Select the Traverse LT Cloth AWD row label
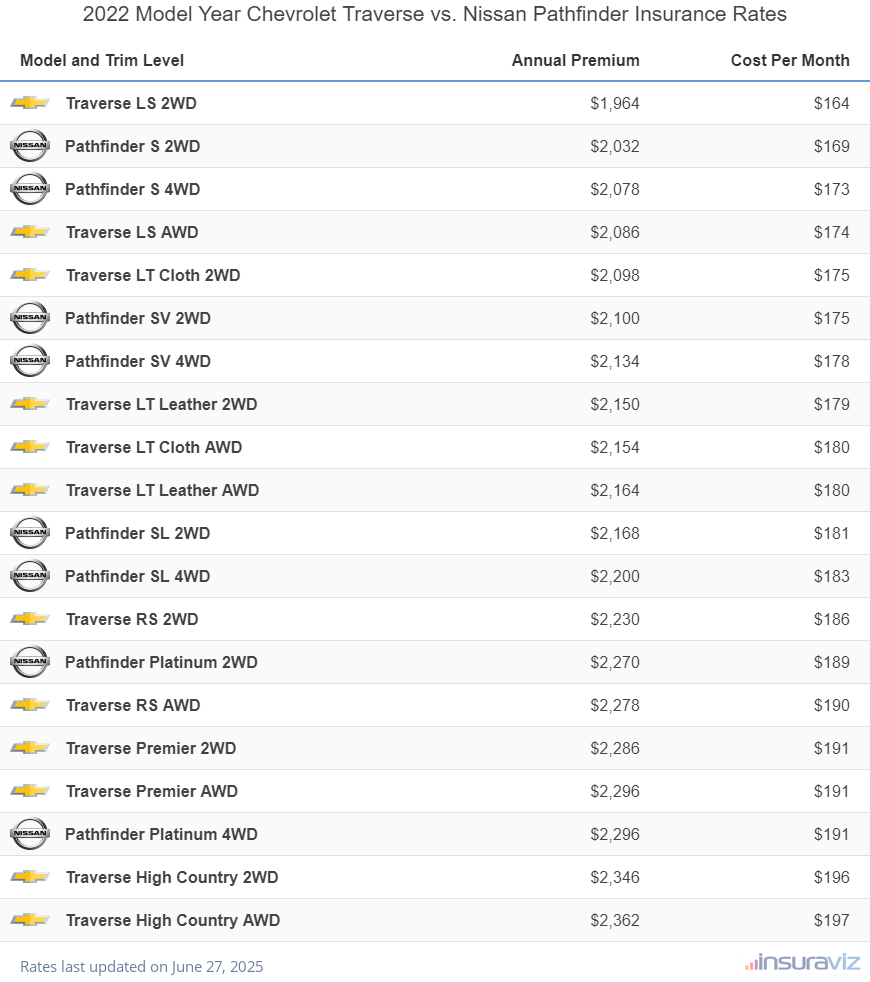This screenshot has height=982, width=870. 154,447
